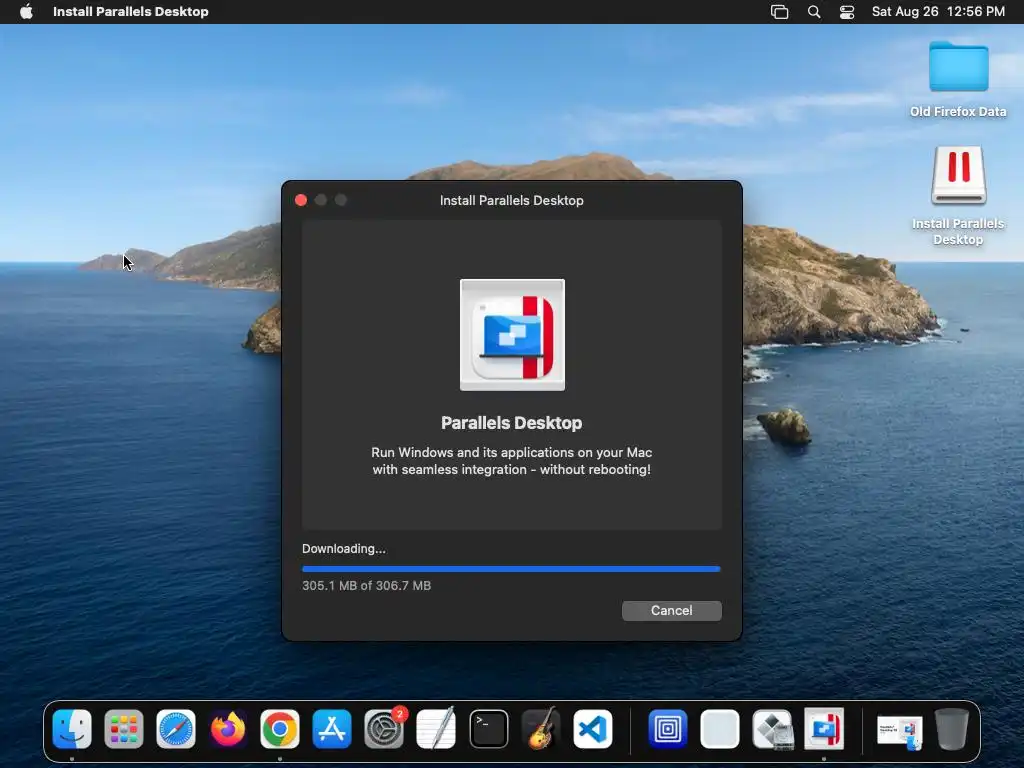
Task: Click the blue download progress bar
Action: click(511, 569)
